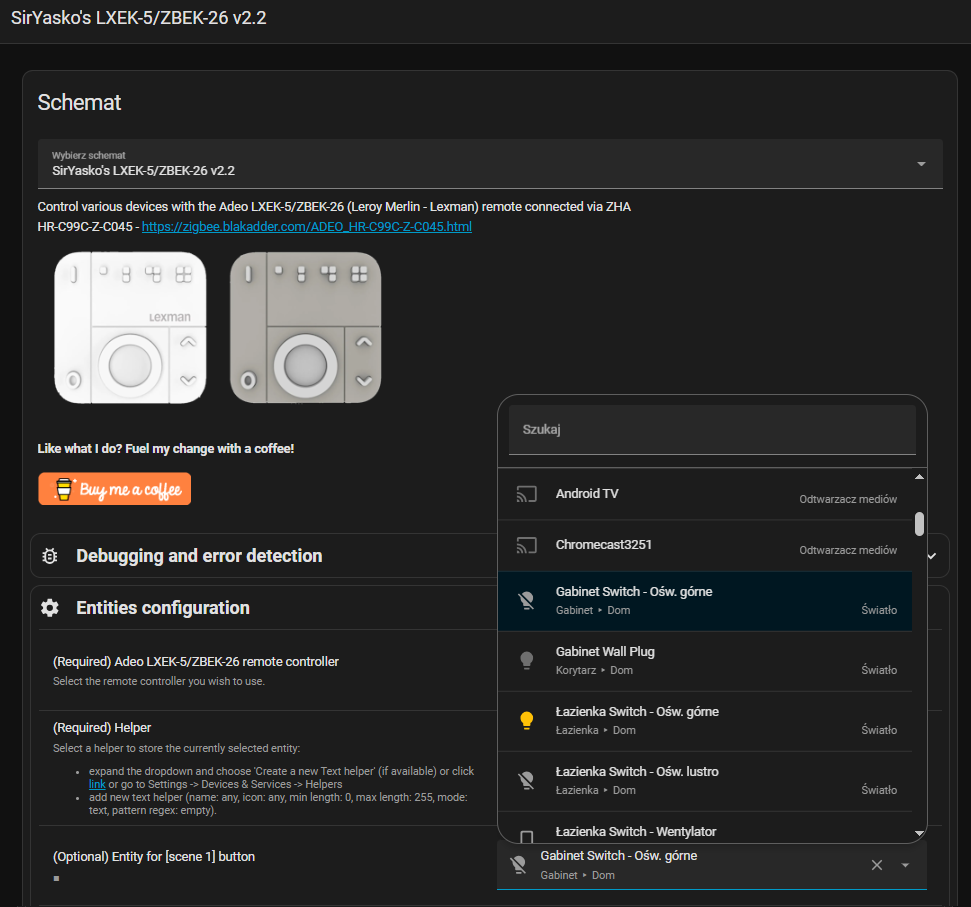Click the Android TV cast icon
The width and height of the screenshot is (971, 907).
coord(526,494)
